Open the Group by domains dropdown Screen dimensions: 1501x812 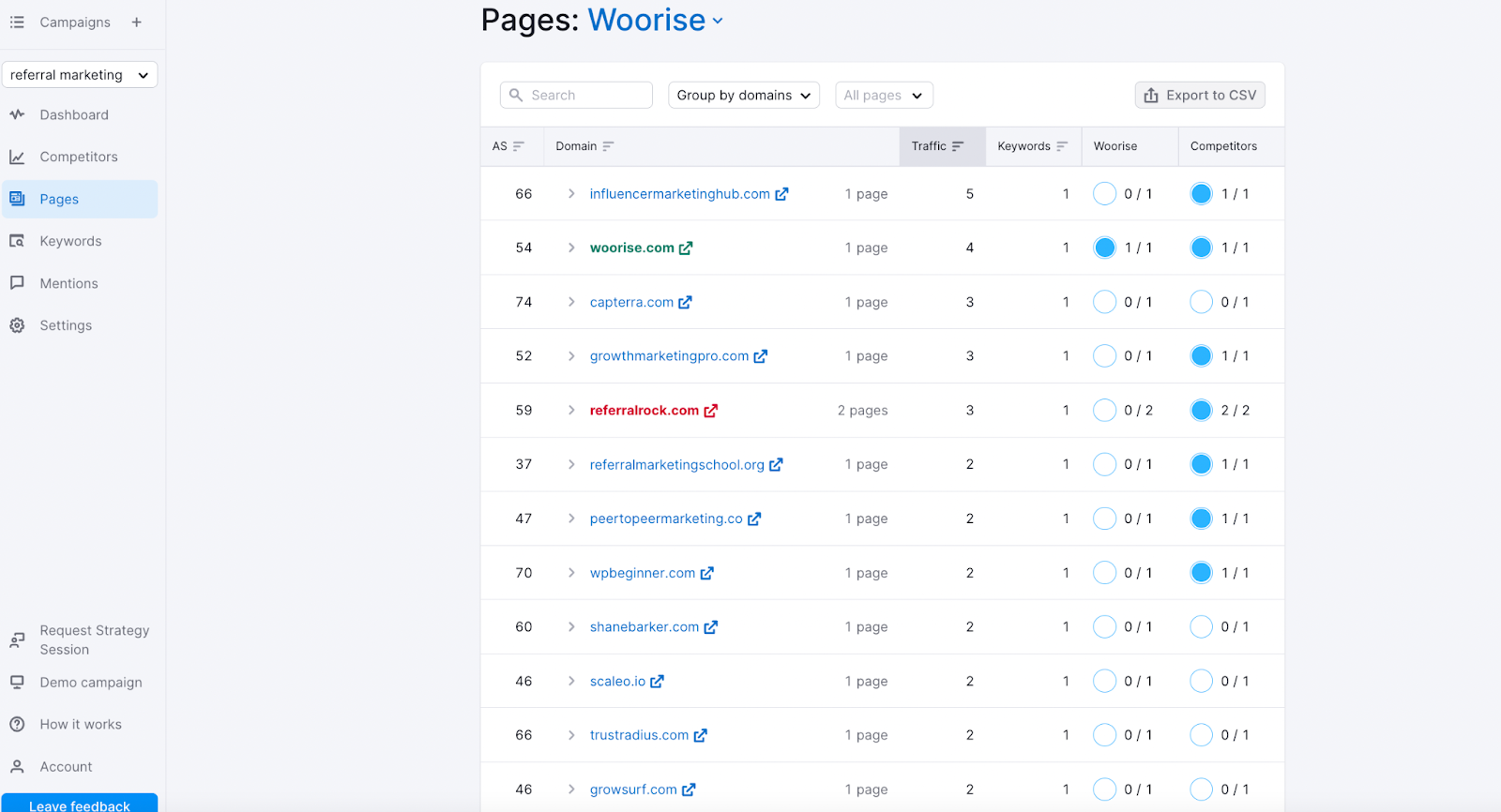coord(743,96)
